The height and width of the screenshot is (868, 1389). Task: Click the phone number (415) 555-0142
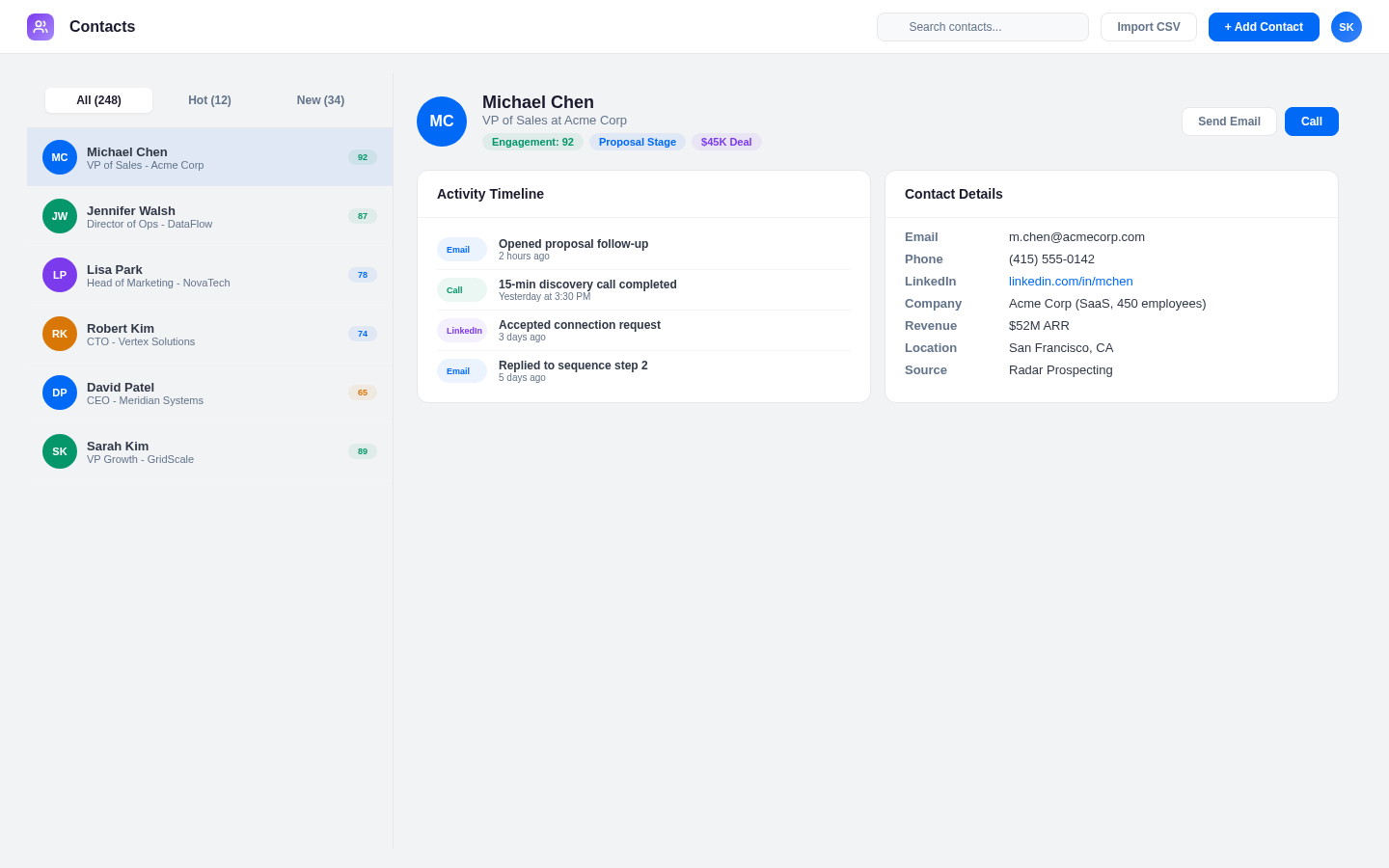[x=1051, y=259]
